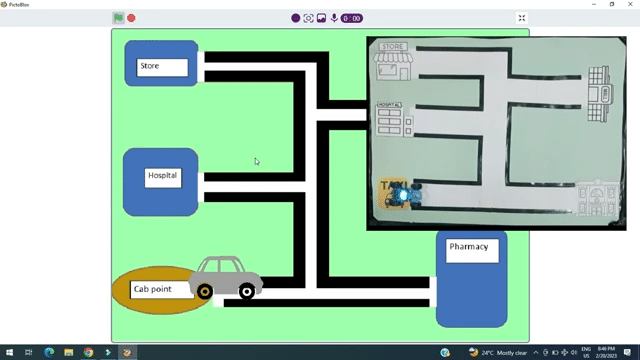Open Google Chrome from taskbar

point(88,352)
